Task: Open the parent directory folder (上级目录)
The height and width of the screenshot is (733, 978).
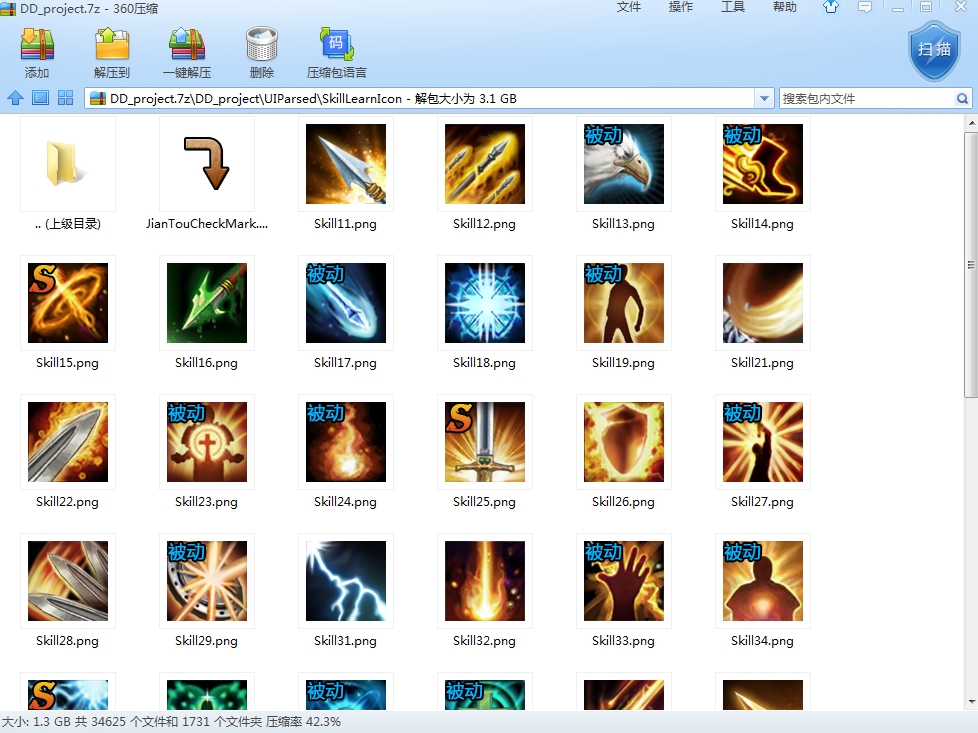Action: [67, 164]
